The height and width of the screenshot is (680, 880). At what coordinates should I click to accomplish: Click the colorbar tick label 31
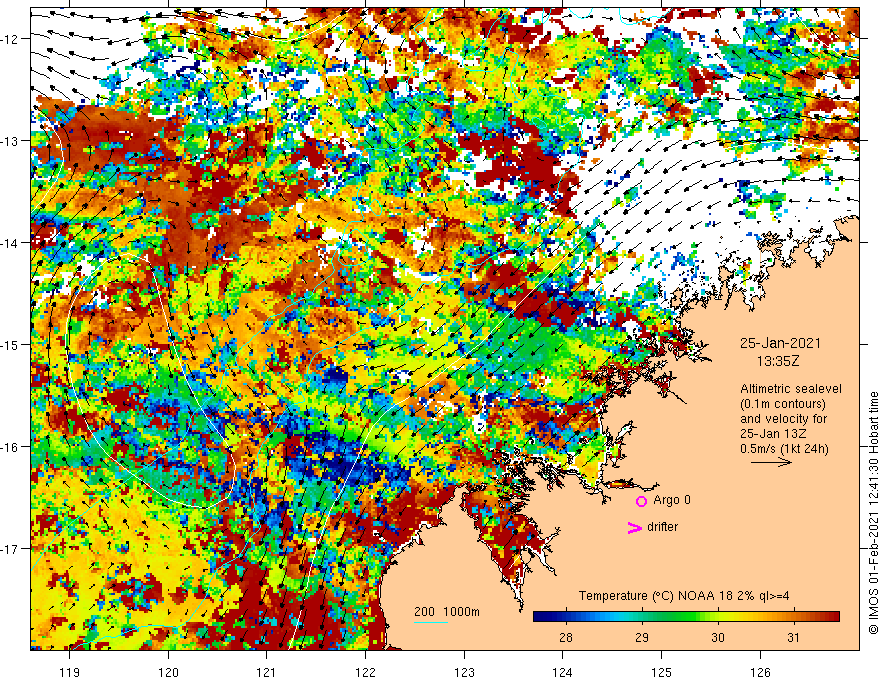[x=792, y=637]
